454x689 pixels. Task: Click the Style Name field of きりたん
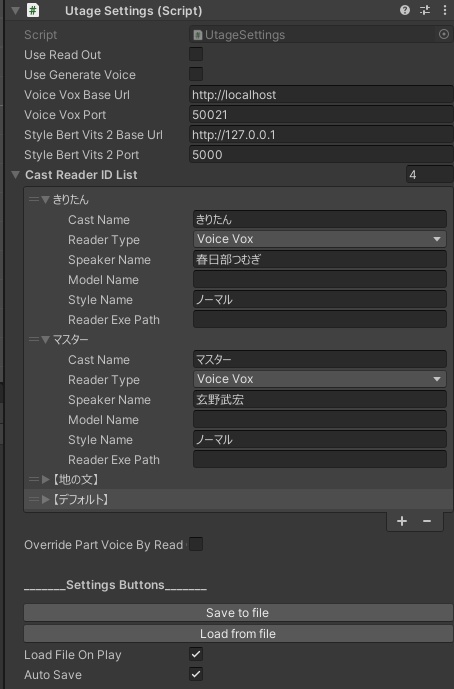click(x=320, y=299)
